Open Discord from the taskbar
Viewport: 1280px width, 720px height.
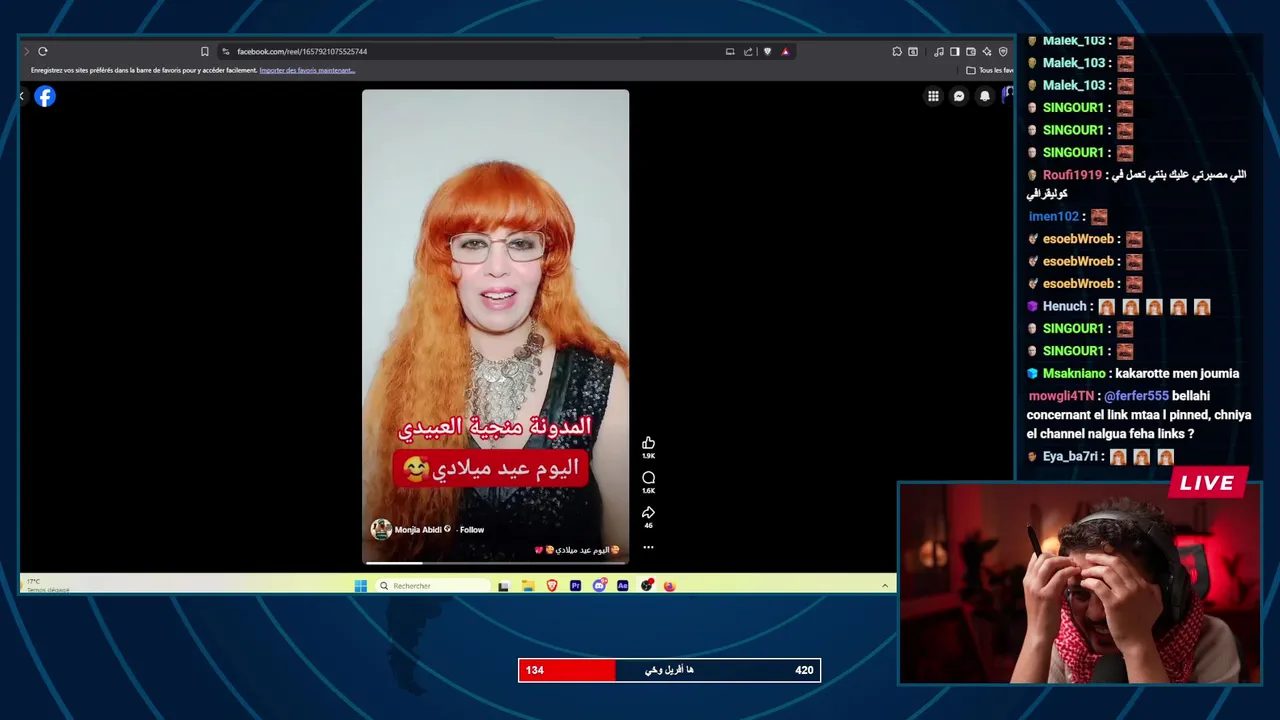point(599,586)
